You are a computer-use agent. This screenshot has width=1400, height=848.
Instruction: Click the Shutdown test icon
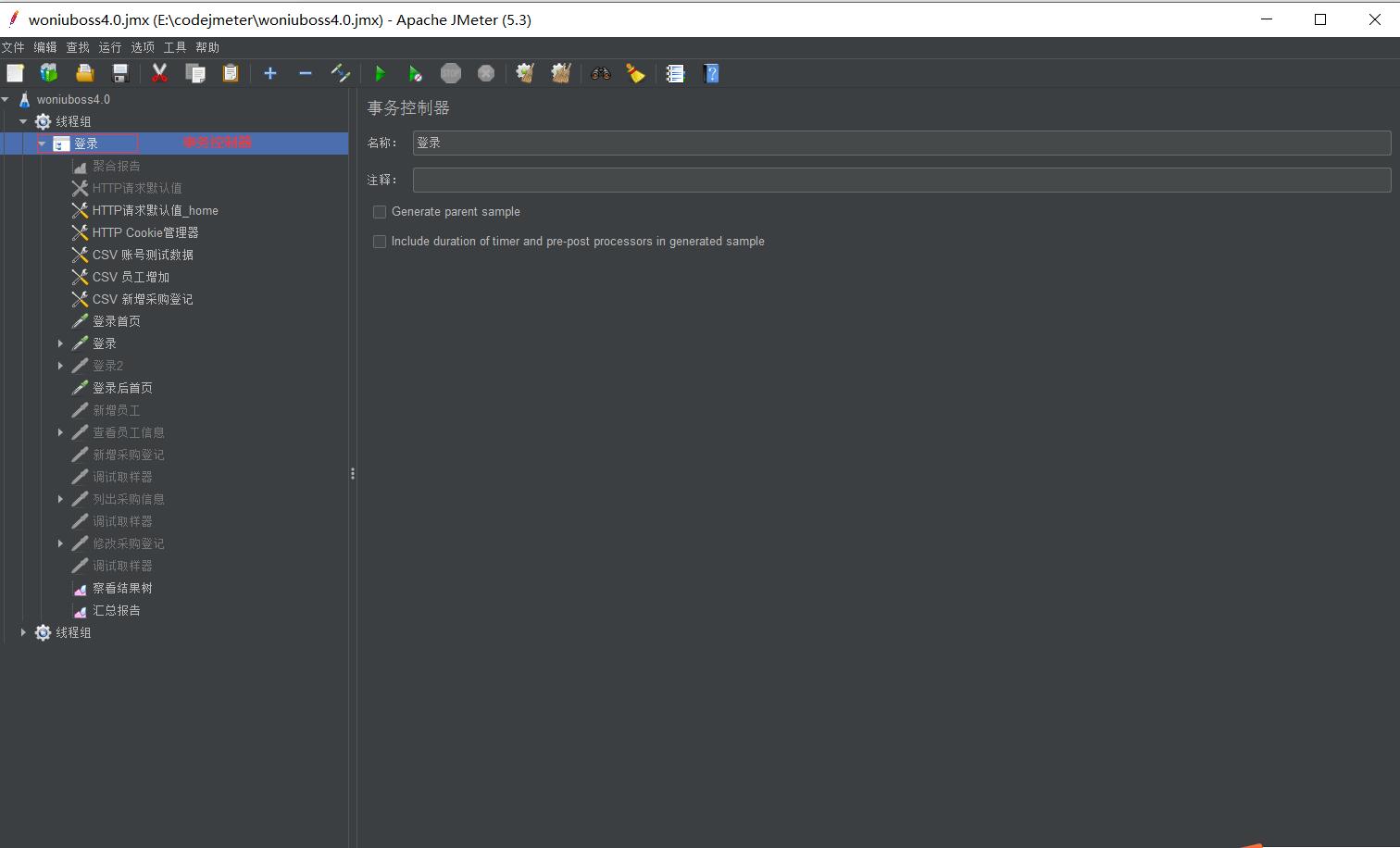coord(486,73)
